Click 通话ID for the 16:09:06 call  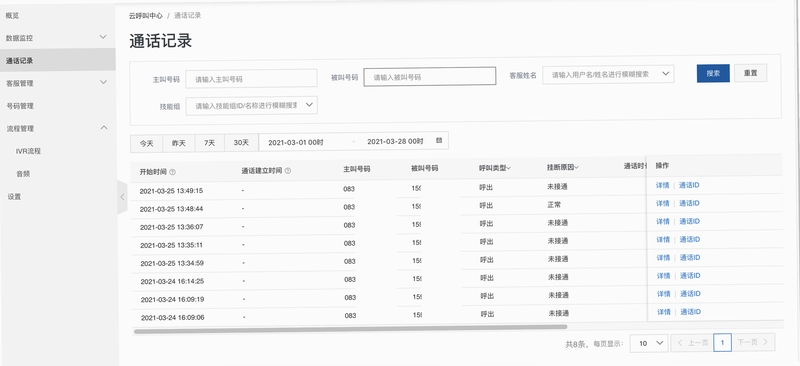tap(691, 312)
